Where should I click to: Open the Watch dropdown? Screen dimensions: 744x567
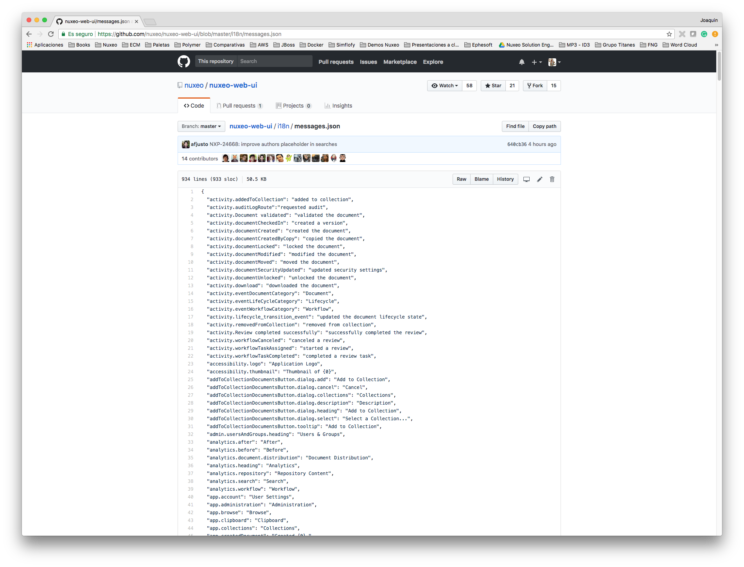pyautogui.click(x=445, y=86)
